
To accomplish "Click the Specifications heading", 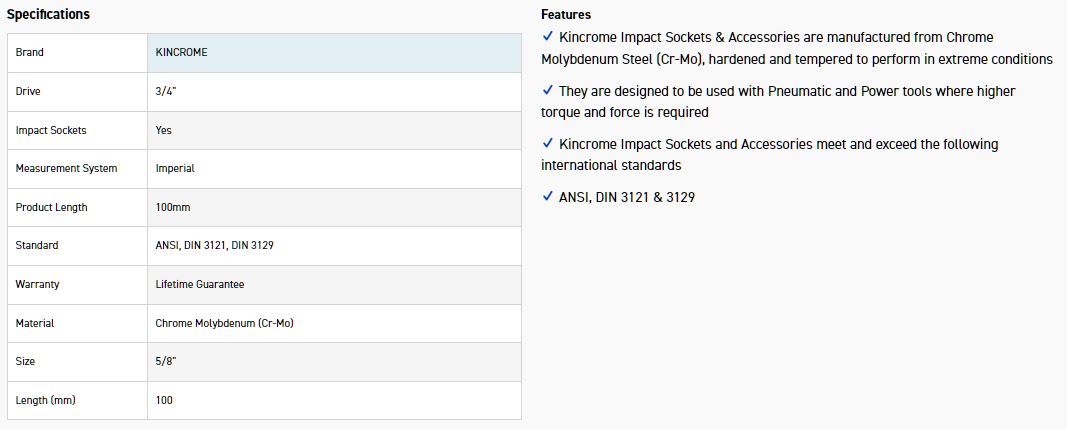I will pos(48,14).
